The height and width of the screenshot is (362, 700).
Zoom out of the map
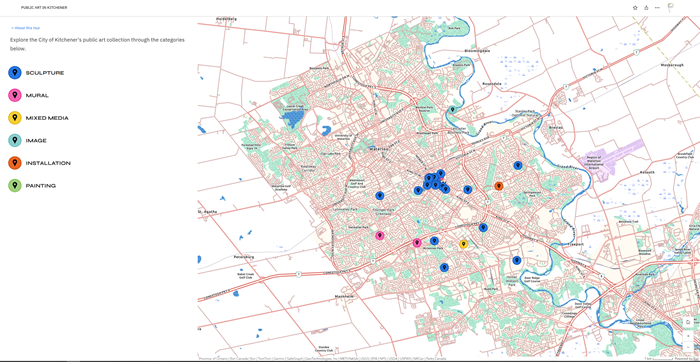(x=688, y=346)
